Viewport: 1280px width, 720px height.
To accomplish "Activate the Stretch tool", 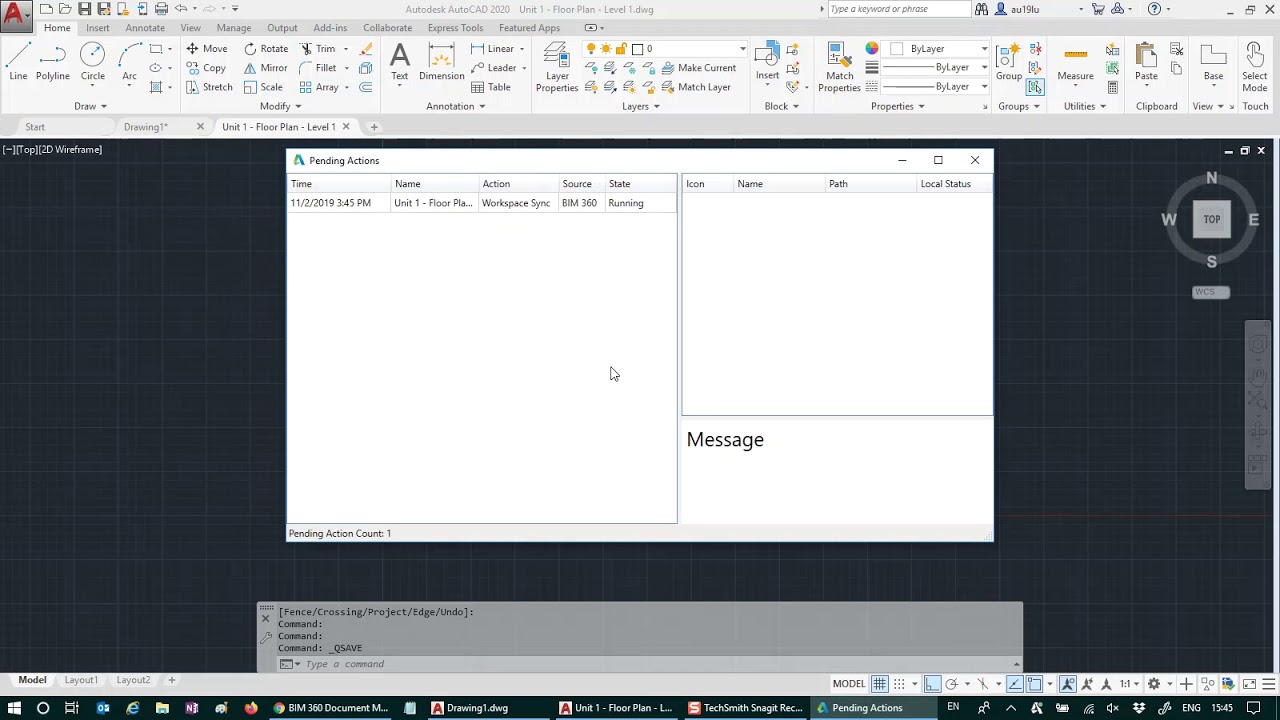I will (x=209, y=87).
